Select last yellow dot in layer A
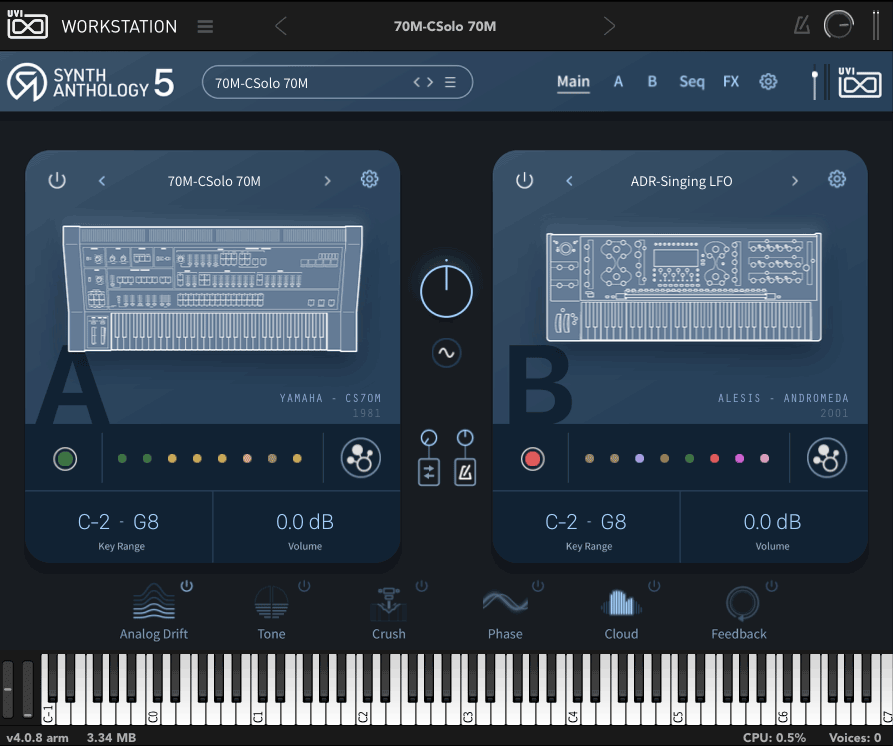Screen dimensions: 893x746 pyautogui.click(x=297, y=458)
